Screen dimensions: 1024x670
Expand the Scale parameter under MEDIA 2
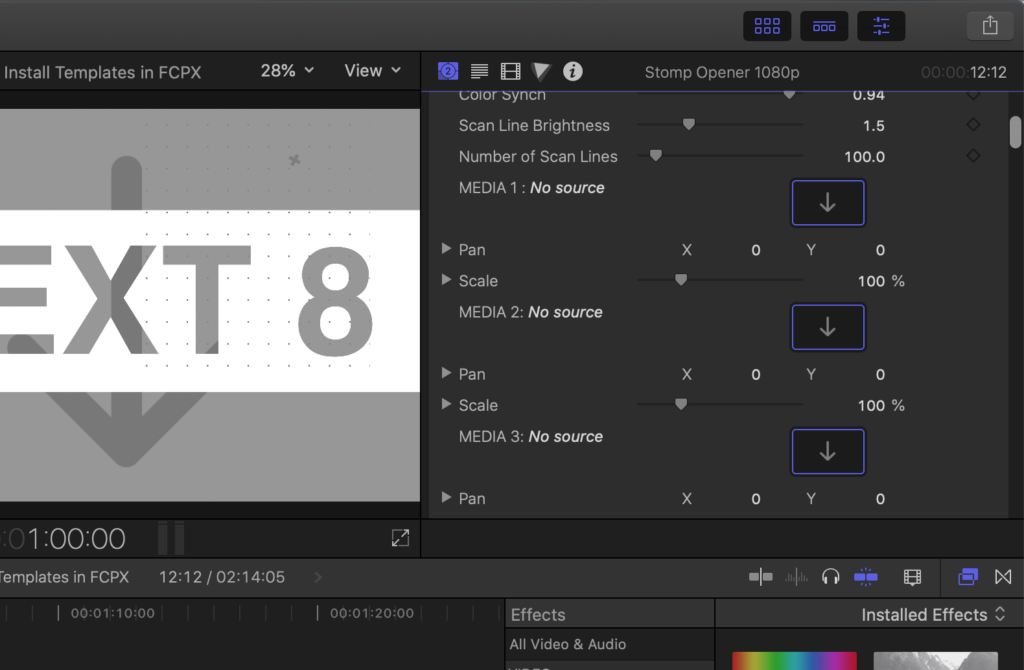coord(446,405)
